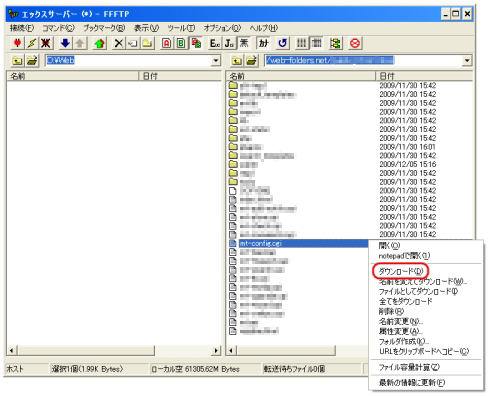Switch to detailed view mode

click(317, 43)
